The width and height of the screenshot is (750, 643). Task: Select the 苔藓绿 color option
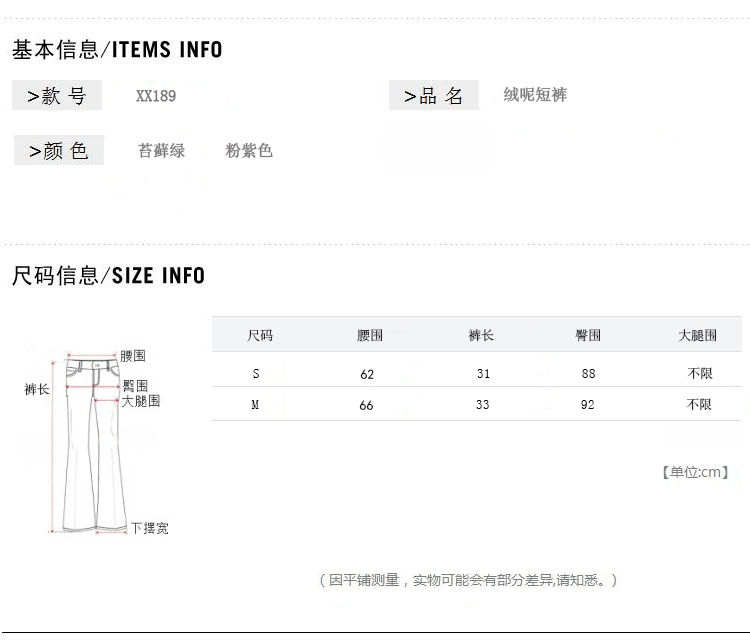(x=162, y=151)
